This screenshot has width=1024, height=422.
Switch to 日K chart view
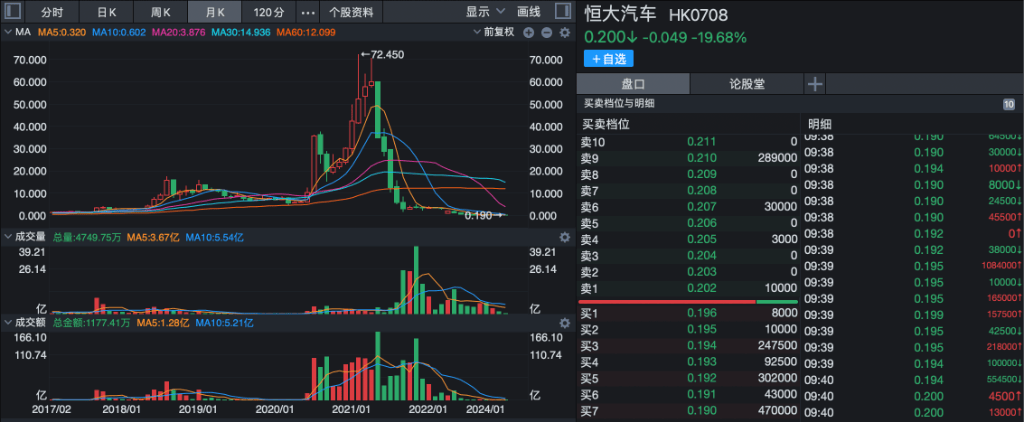coord(106,12)
